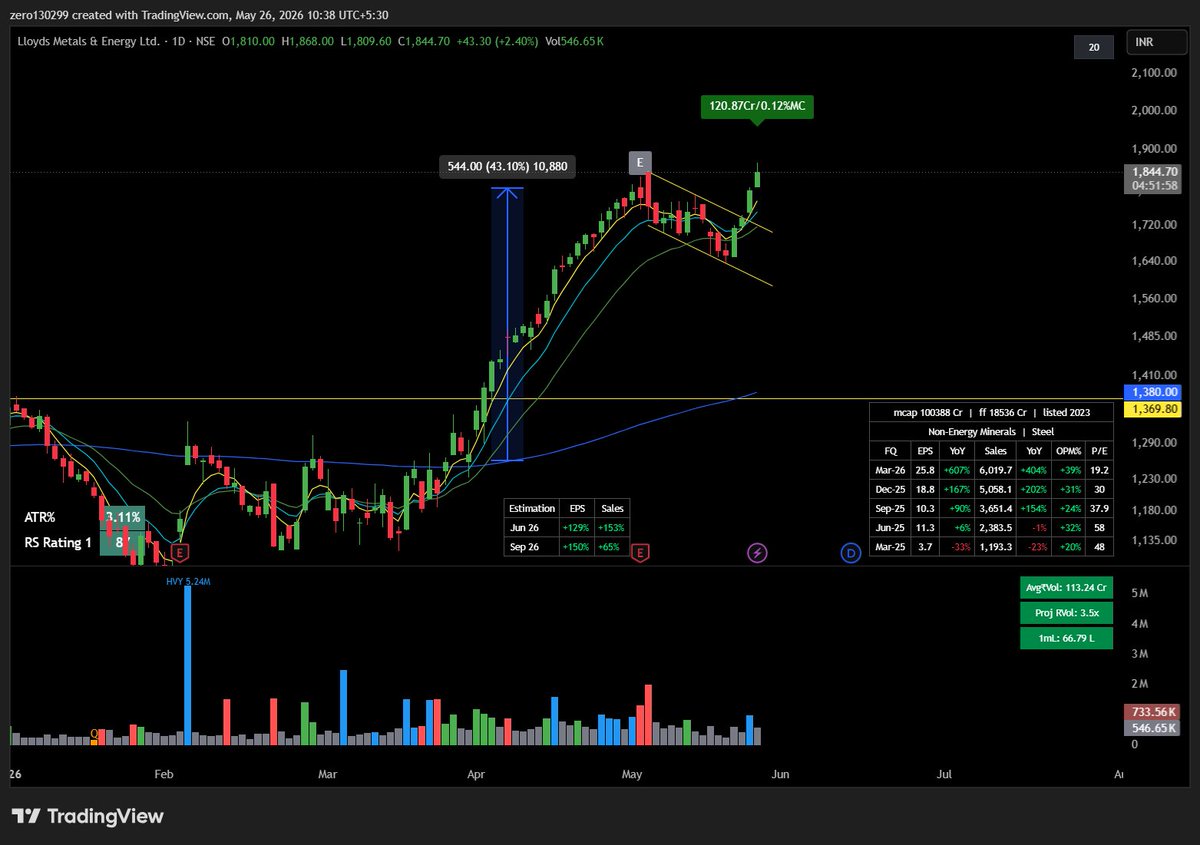This screenshot has width=1200, height=845.
Task: Click the +607% EPS growth cell
Action: tap(957, 470)
